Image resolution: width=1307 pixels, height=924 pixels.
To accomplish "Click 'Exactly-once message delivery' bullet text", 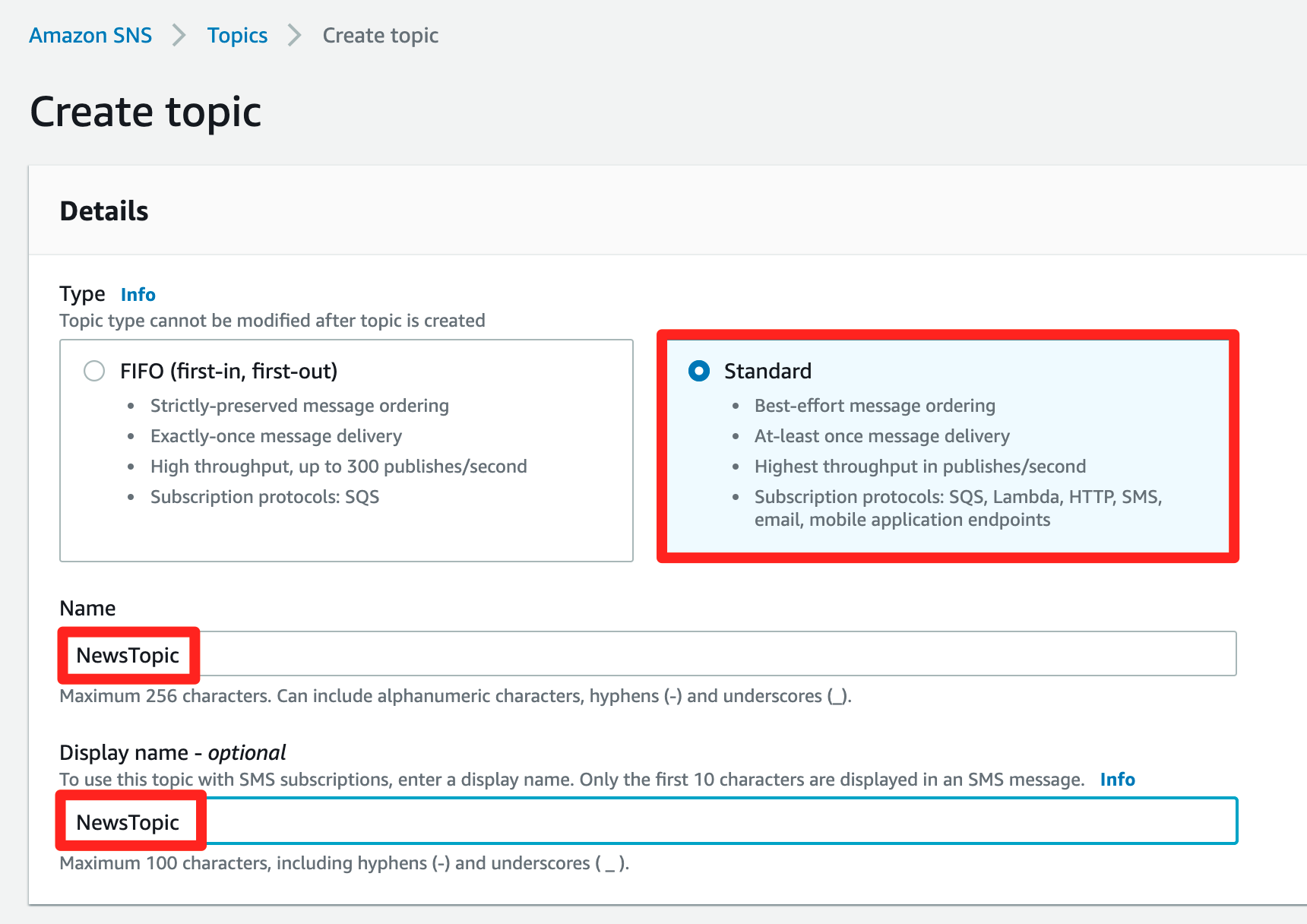I will tap(276, 436).
